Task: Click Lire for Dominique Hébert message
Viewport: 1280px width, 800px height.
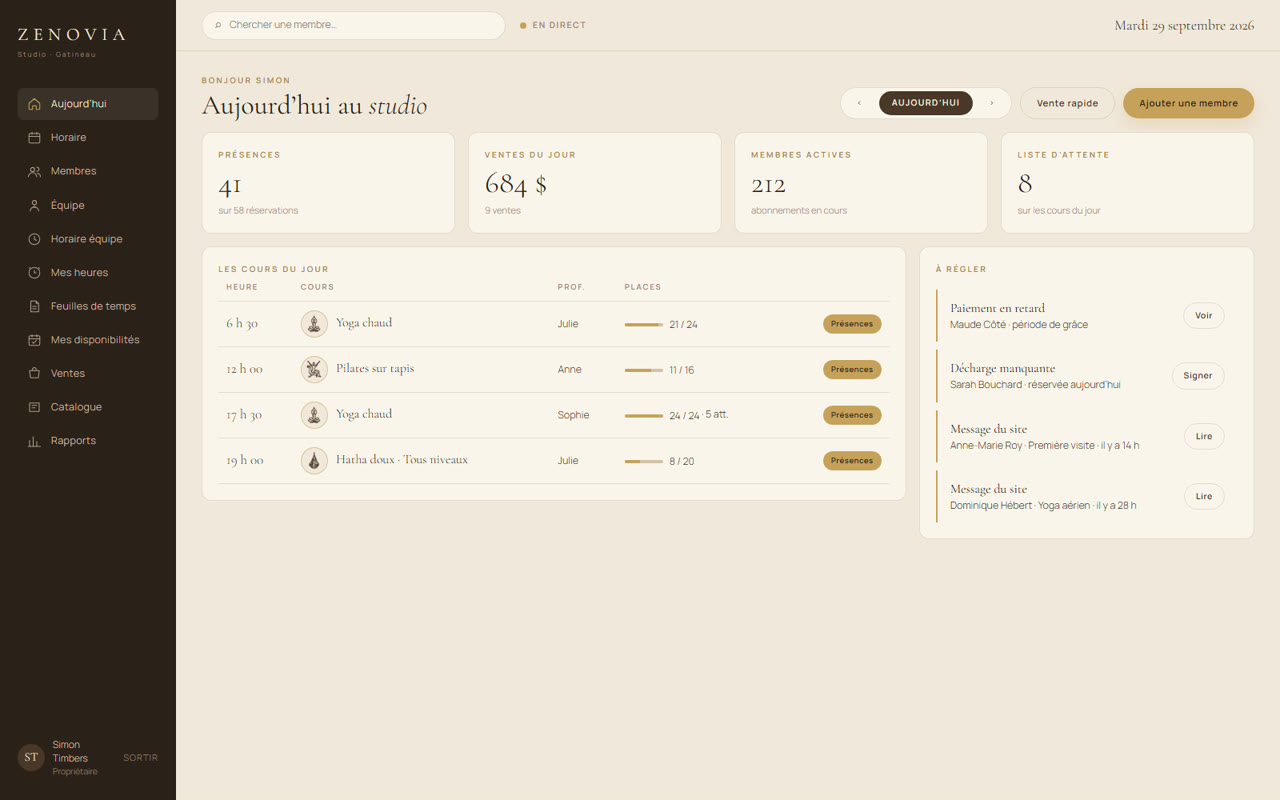Action: (1204, 496)
